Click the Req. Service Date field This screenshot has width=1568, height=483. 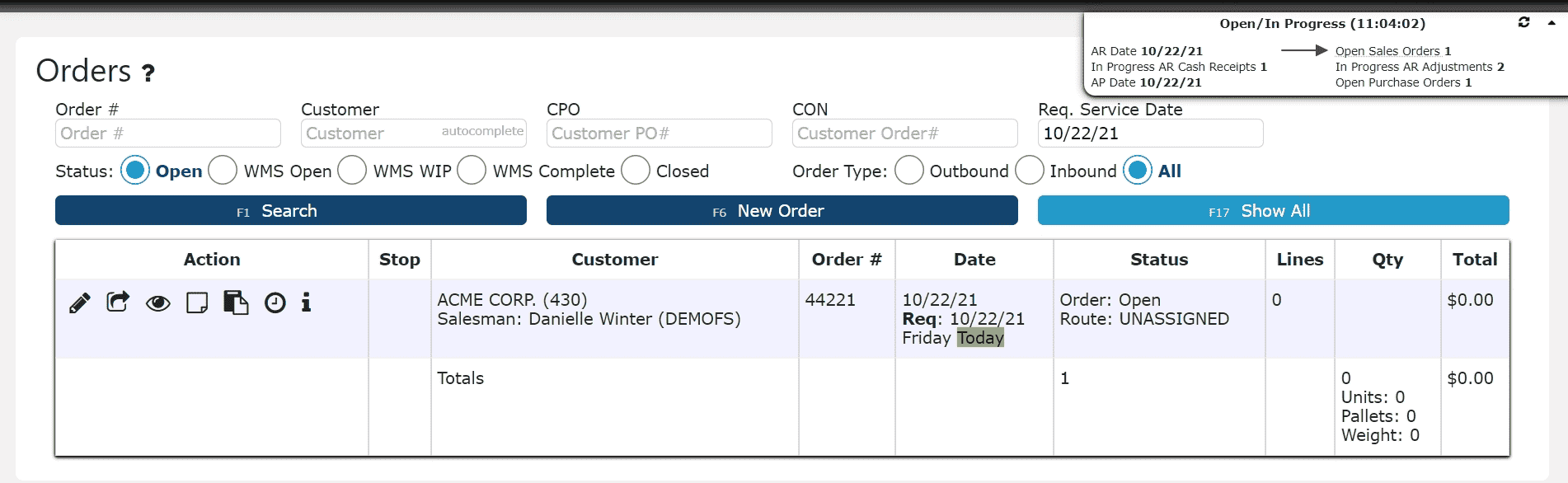pyautogui.click(x=1150, y=134)
